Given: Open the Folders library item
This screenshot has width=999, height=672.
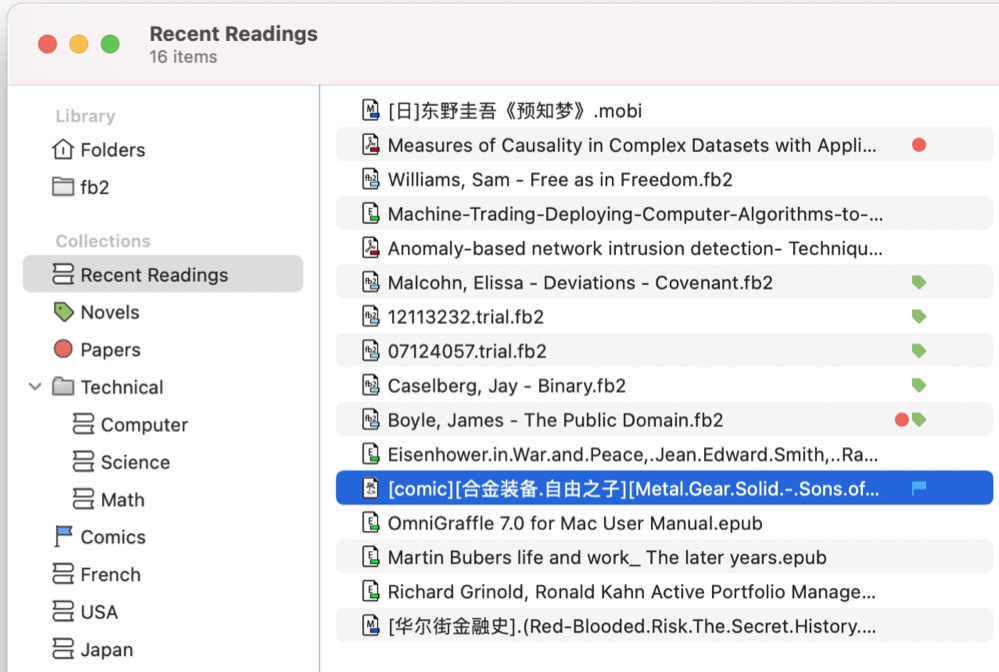Looking at the screenshot, I should [x=99, y=150].
